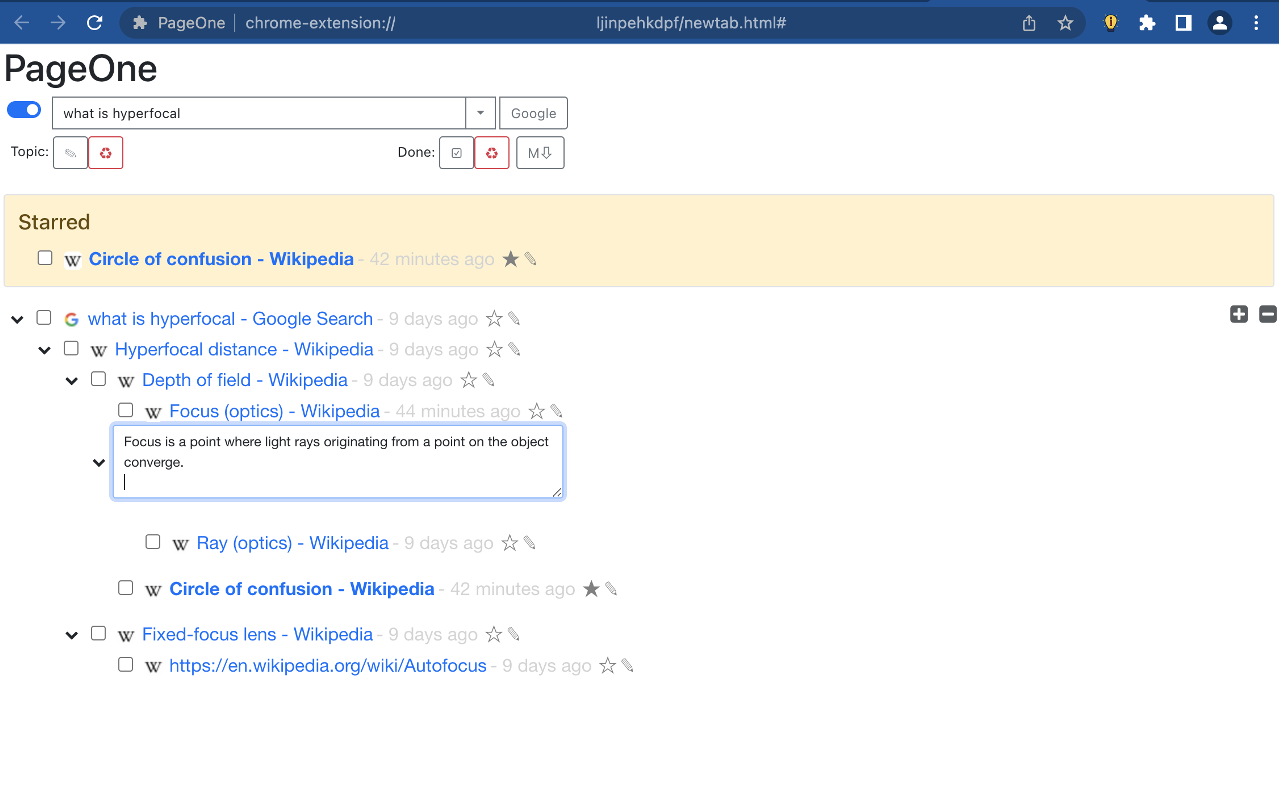This screenshot has width=1280, height=800.
Task: Click the collapse-all minus icon on the right
Action: (x=1267, y=314)
